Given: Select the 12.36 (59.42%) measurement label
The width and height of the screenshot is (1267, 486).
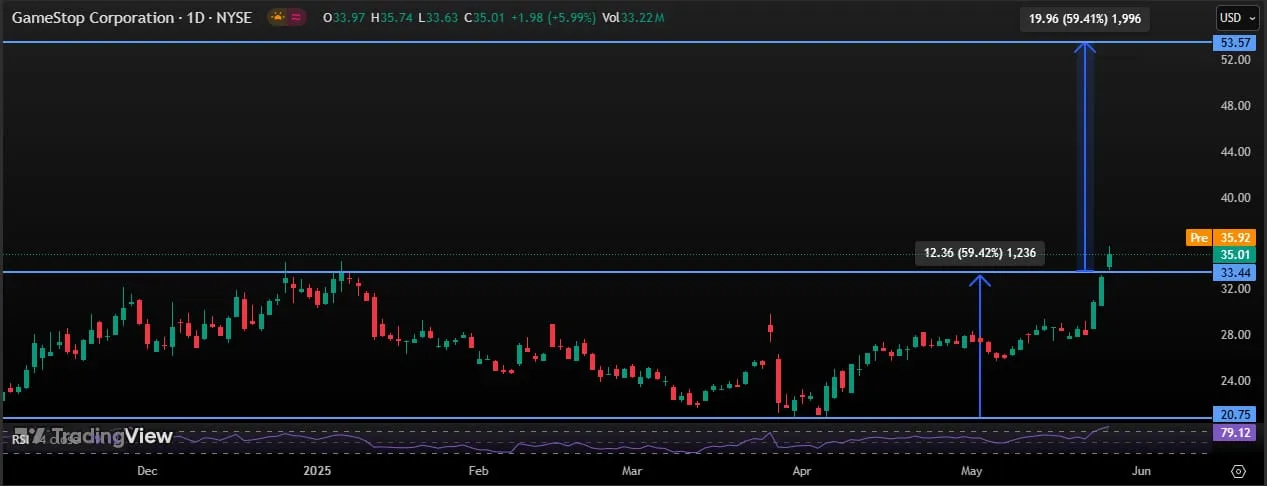Looking at the screenshot, I should (981, 253).
